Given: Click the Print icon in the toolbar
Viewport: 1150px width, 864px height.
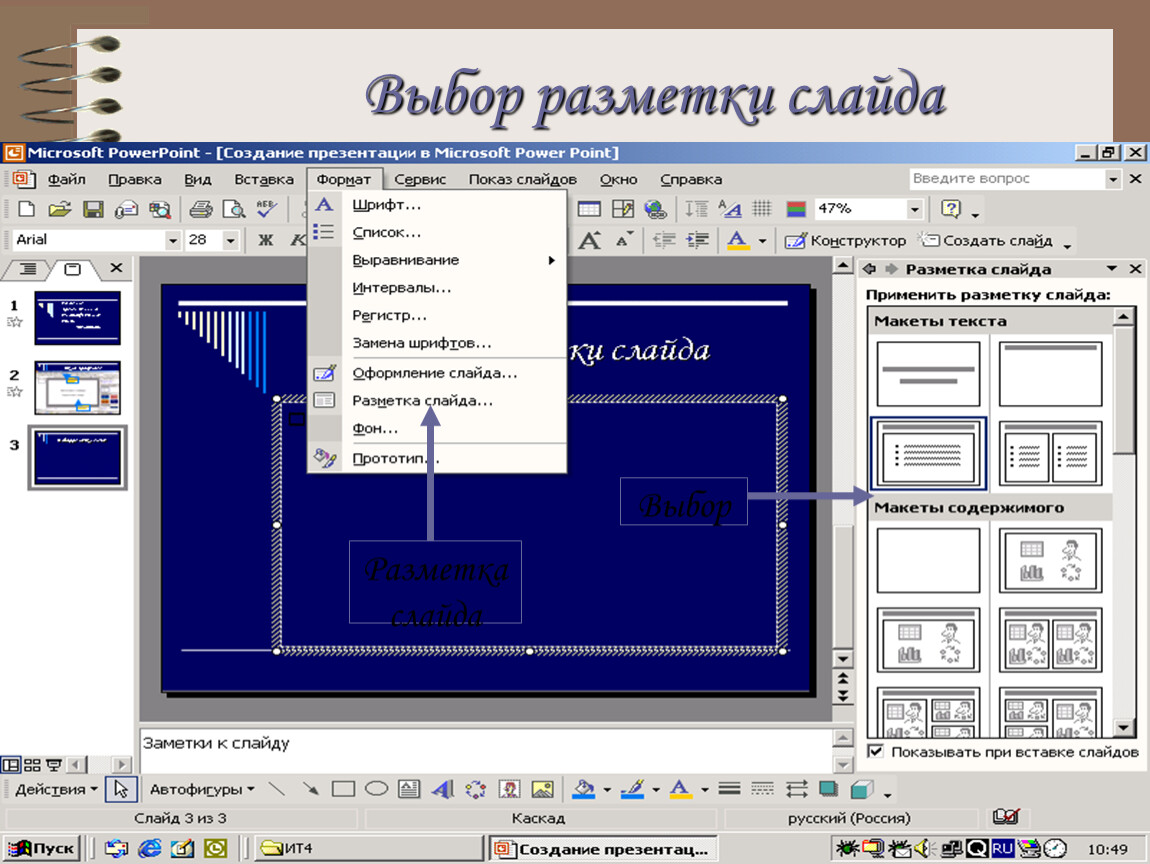Looking at the screenshot, I should click(x=200, y=209).
